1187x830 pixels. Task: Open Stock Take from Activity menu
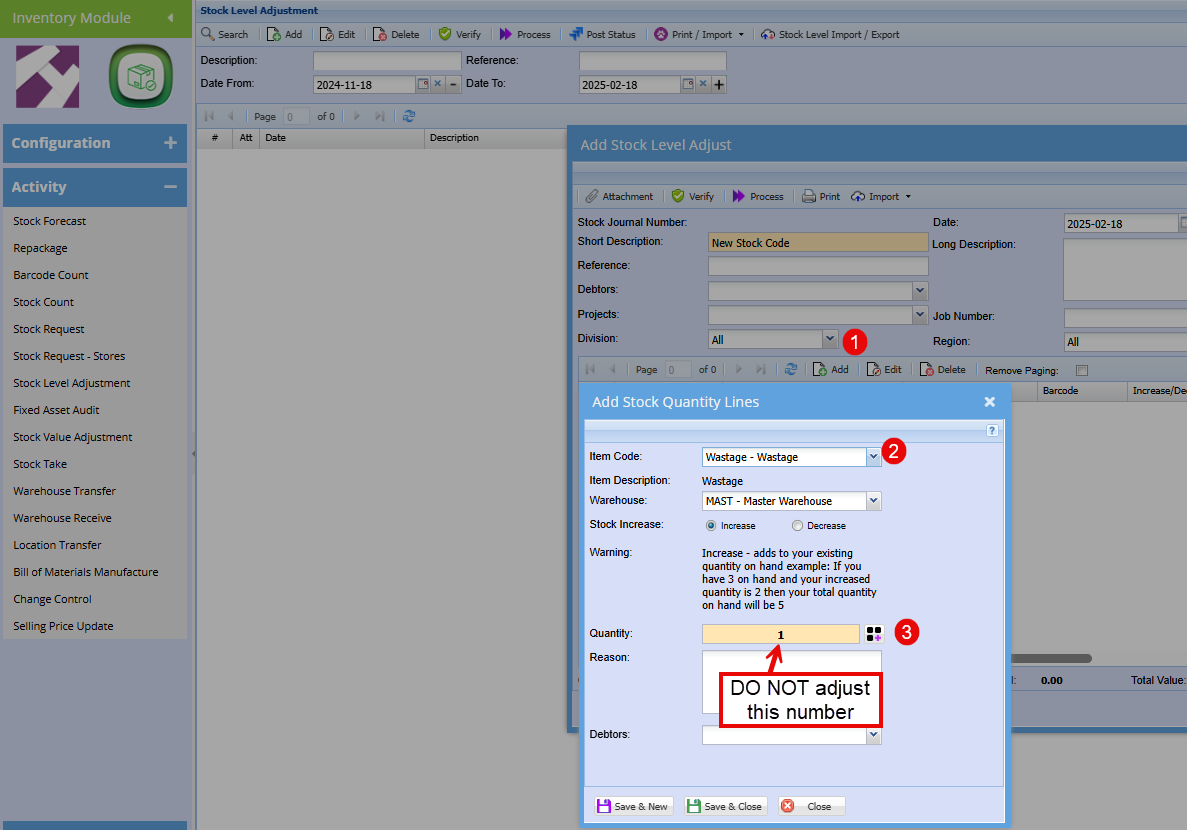click(x=41, y=464)
